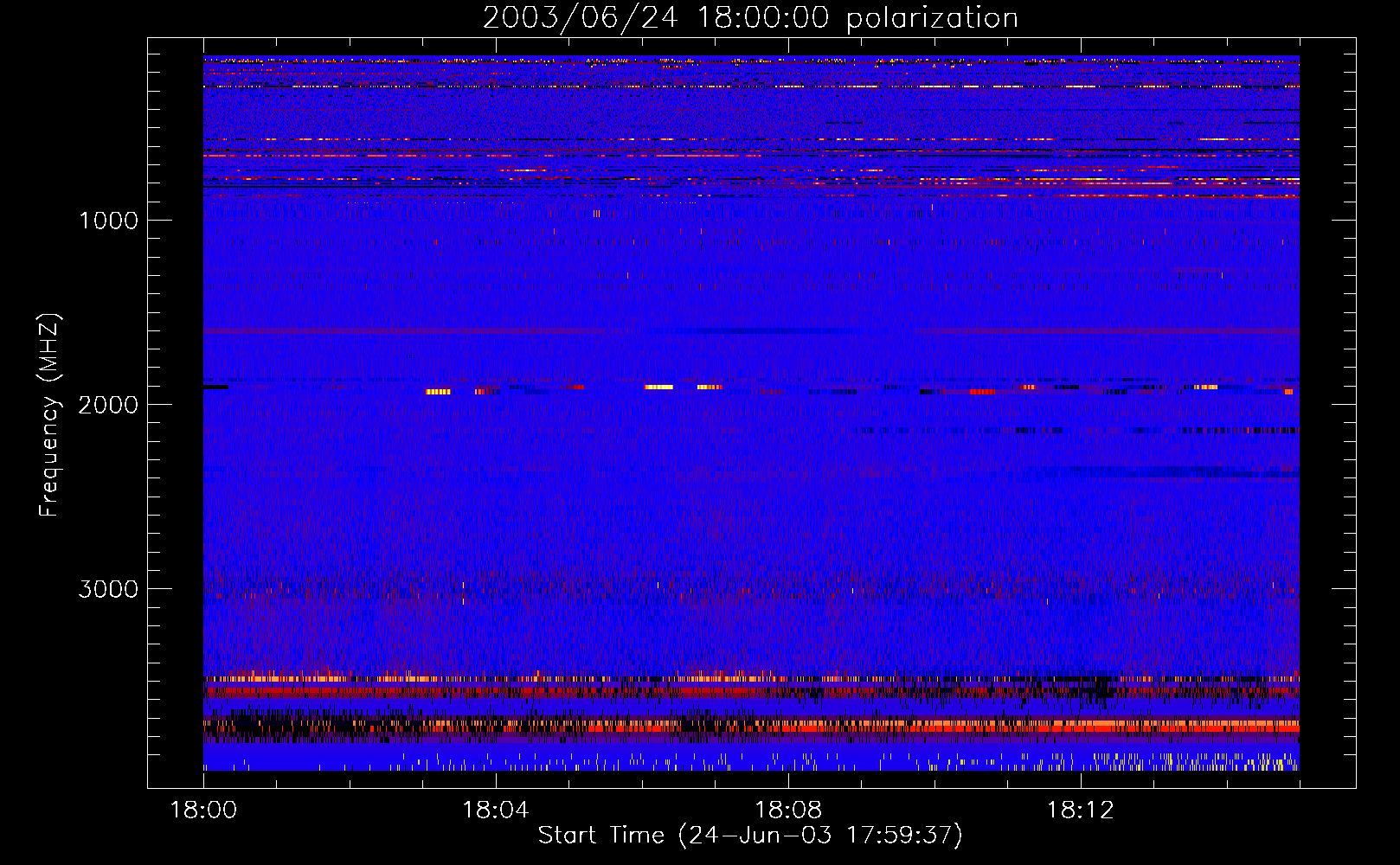Click the 18:12 time tick label
This screenshot has height=865, width=1400.
coord(1081,811)
